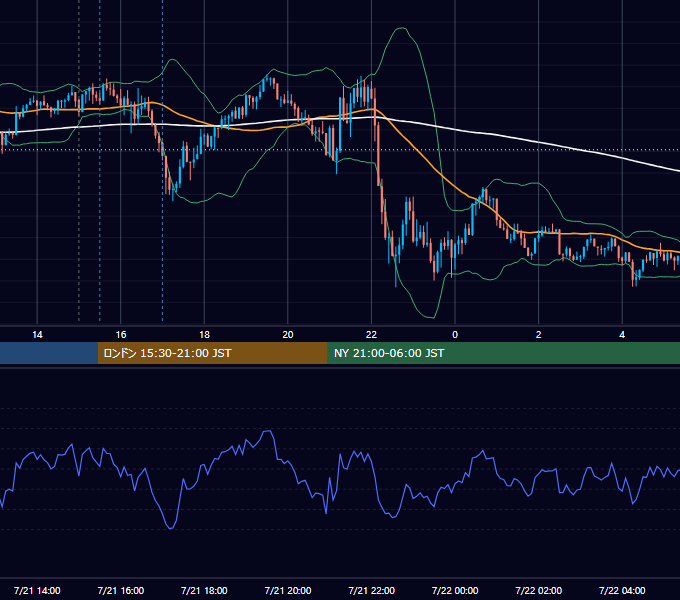
Task: Click the ロンドン 15:30-21:00 JST session bar
Action: (212, 353)
